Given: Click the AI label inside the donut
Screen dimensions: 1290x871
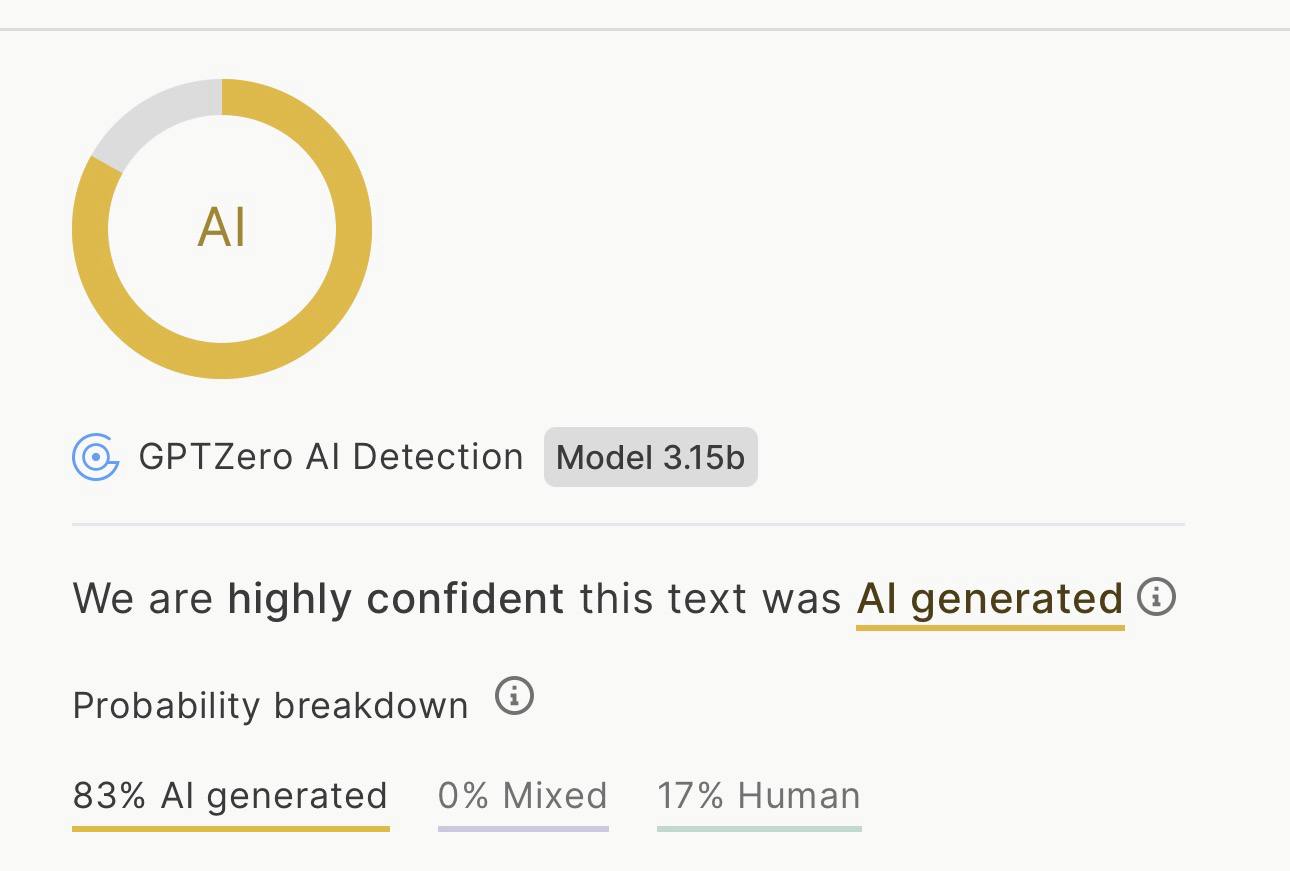Looking at the screenshot, I should point(222,228).
